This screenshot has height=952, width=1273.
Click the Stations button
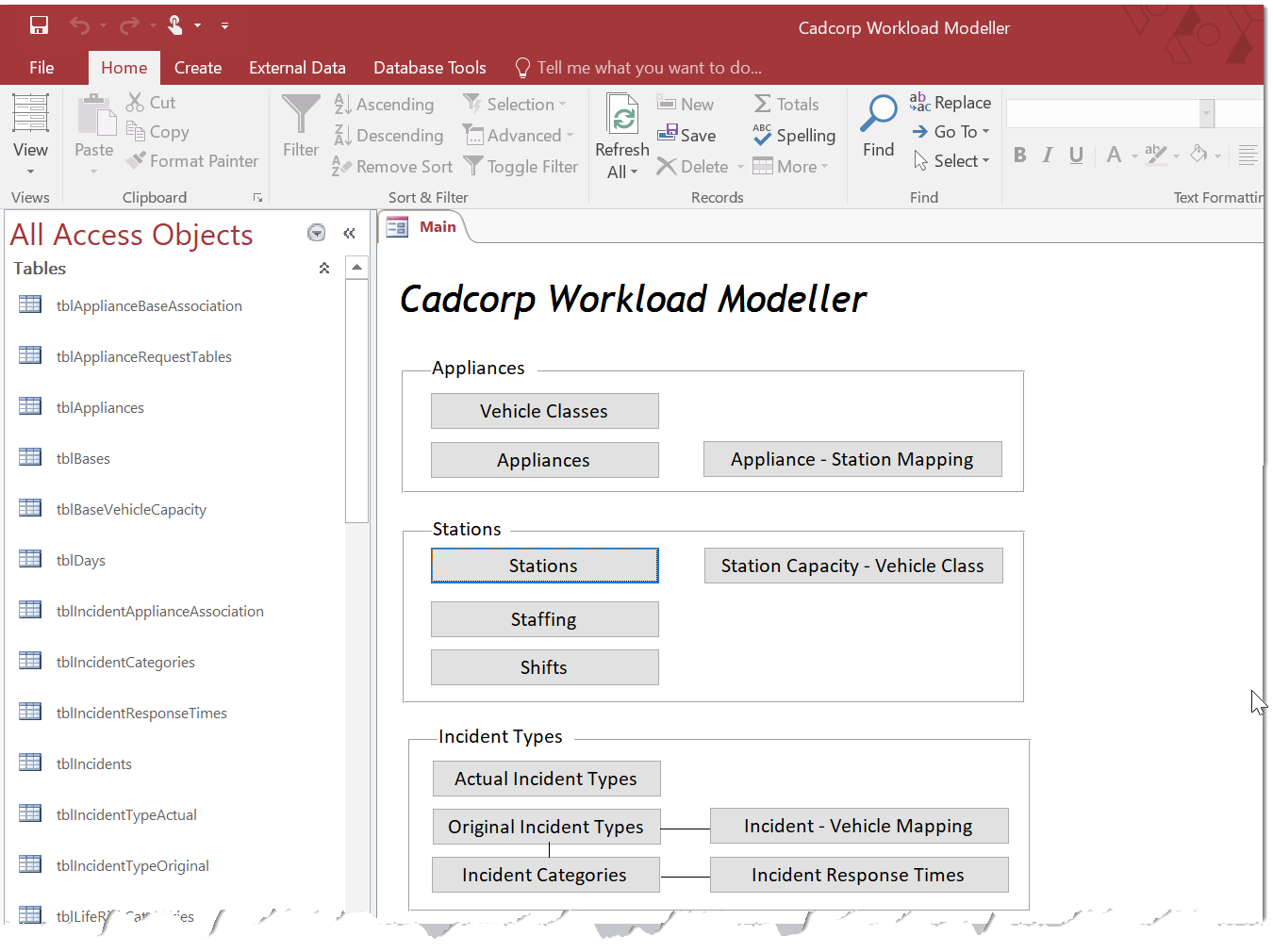pos(544,566)
